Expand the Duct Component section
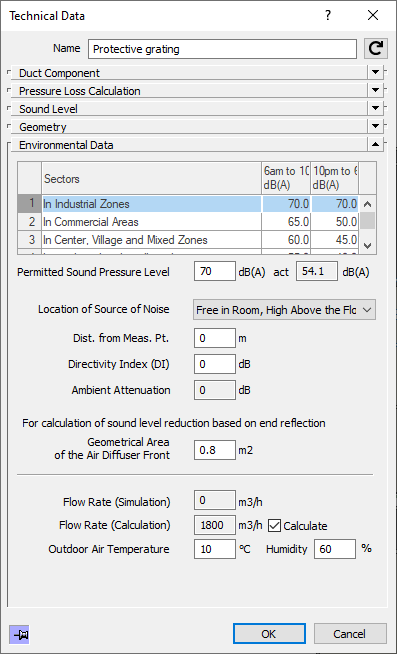The height and width of the screenshot is (654, 397). tap(375, 73)
